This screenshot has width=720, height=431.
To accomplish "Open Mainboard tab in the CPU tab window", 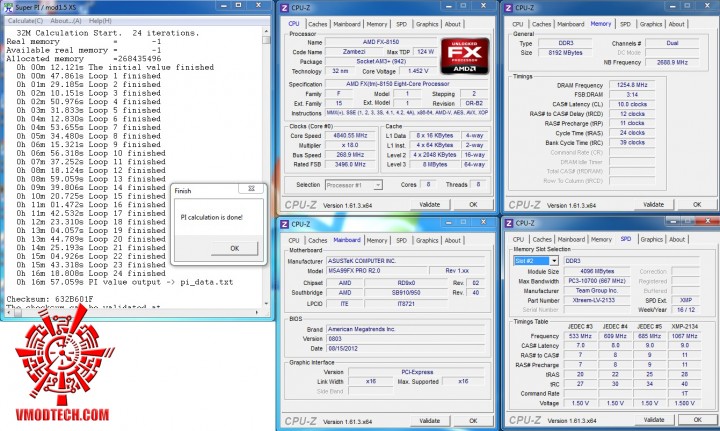I will (x=347, y=24).
